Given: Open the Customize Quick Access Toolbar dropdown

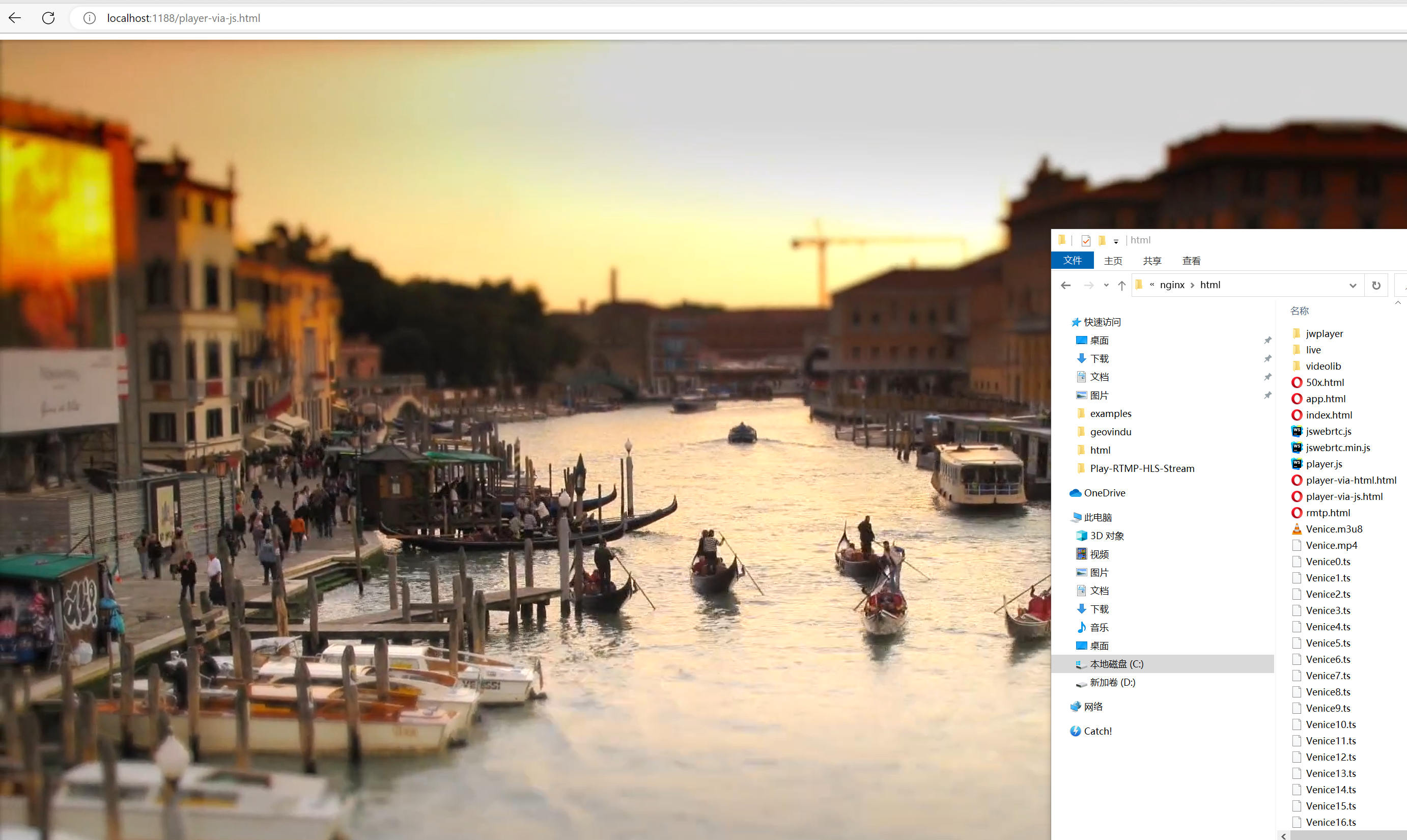Looking at the screenshot, I should (1116, 241).
